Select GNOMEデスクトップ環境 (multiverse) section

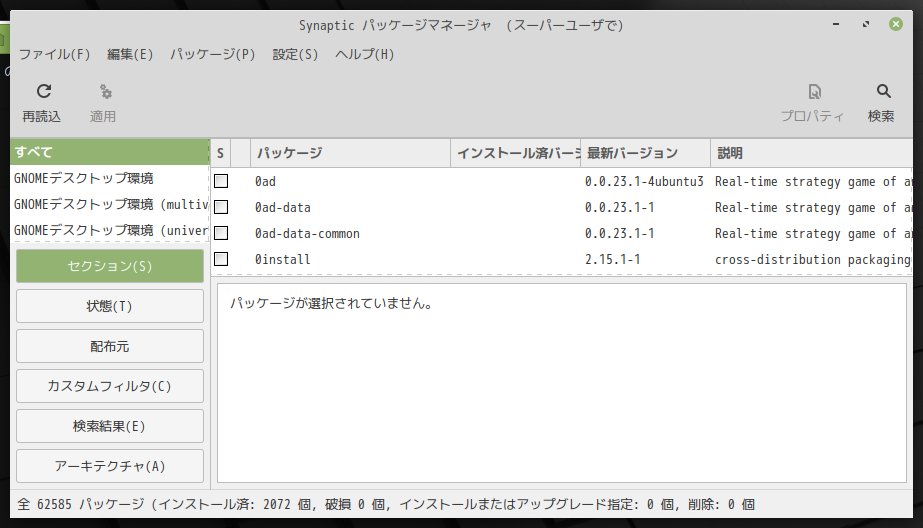pyautogui.click(x=110, y=204)
